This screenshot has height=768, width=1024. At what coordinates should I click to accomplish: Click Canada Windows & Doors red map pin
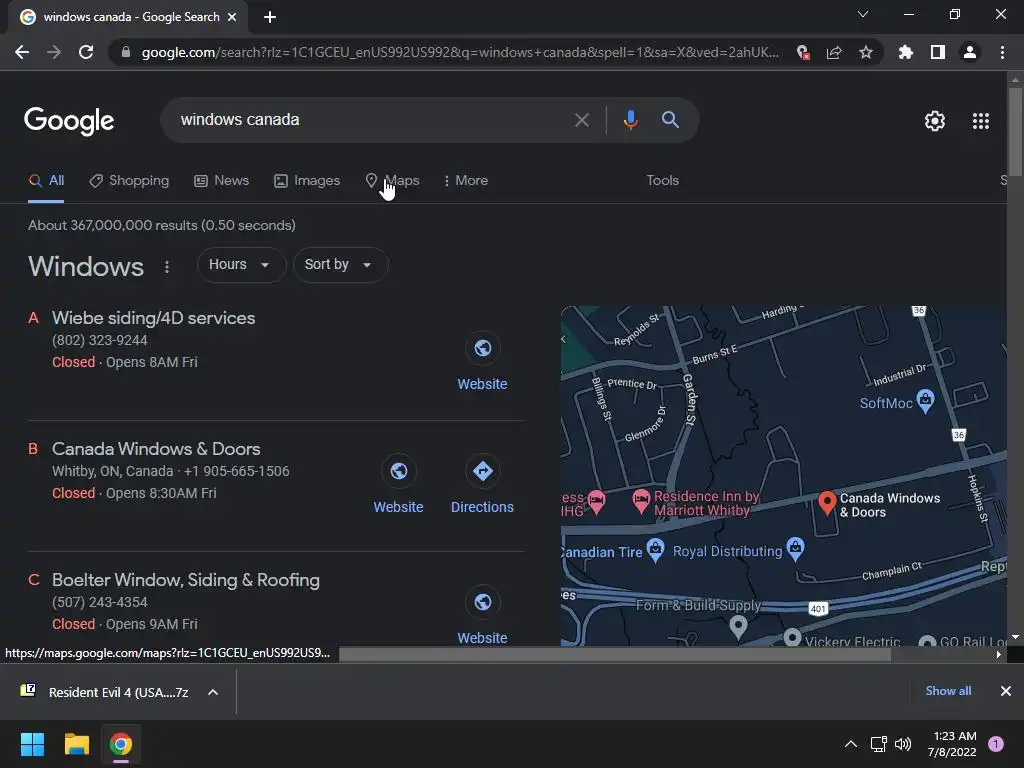tap(827, 504)
